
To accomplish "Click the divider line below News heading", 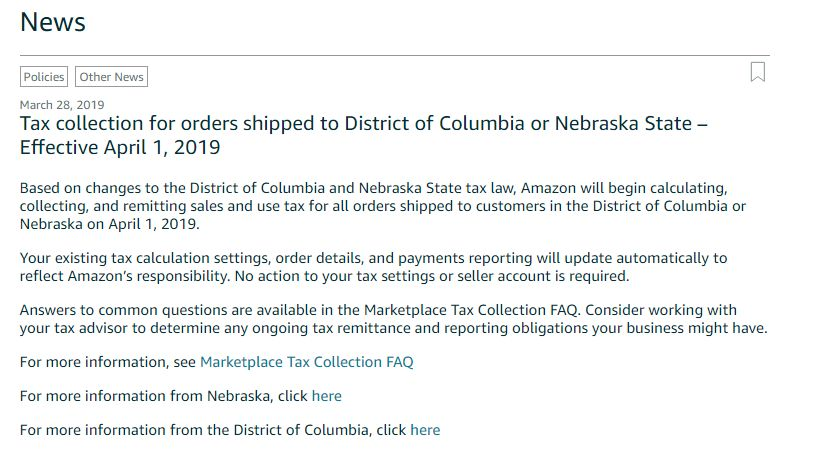I will pos(395,55).
